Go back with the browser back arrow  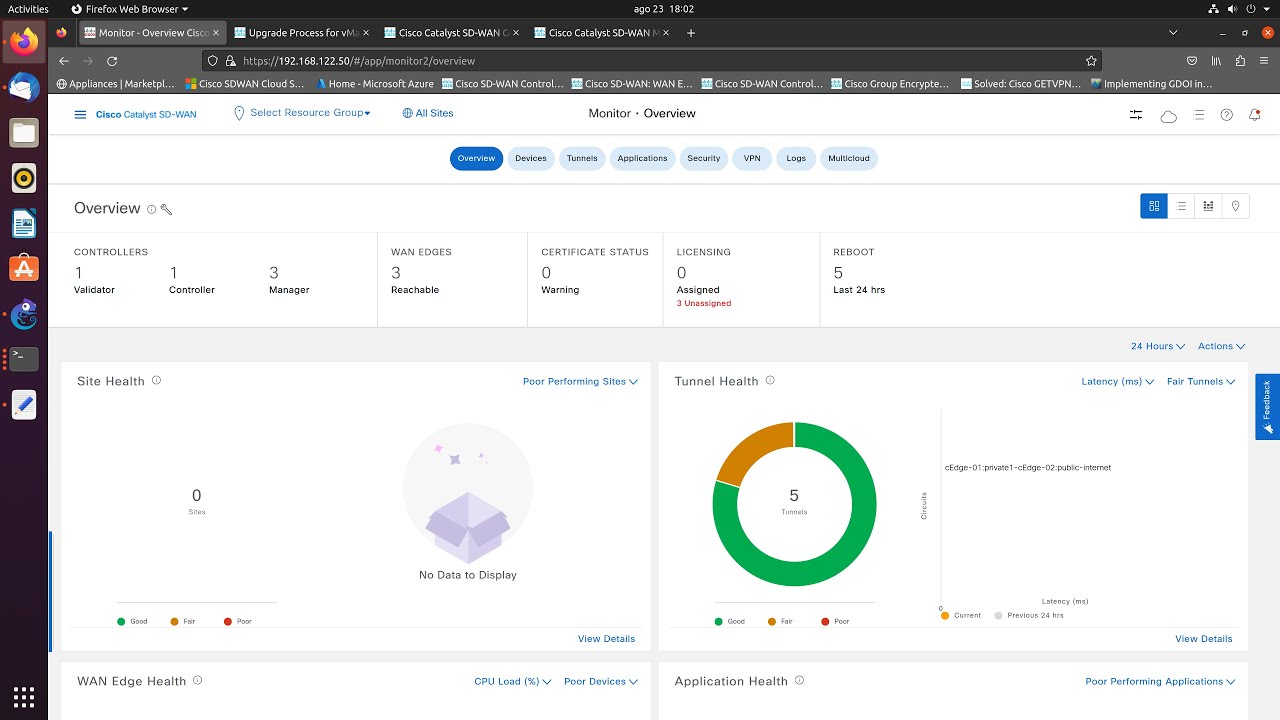coord(64,61)
